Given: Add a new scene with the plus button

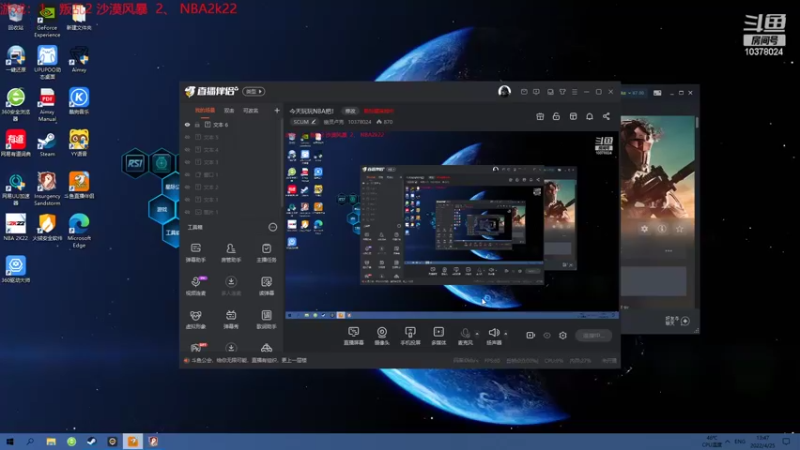Looking at the screenshot, I should tap(277, 110).
